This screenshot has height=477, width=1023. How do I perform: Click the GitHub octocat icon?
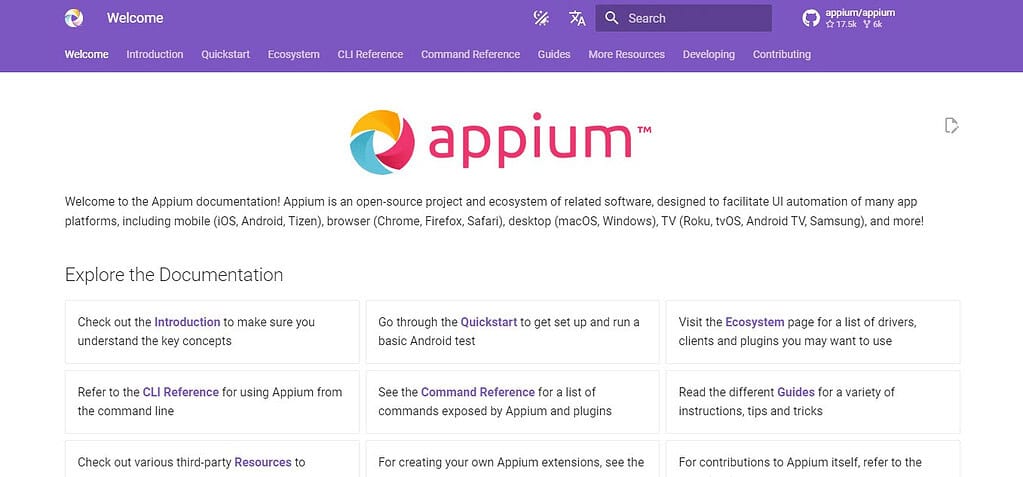click(x=811, y=18)
